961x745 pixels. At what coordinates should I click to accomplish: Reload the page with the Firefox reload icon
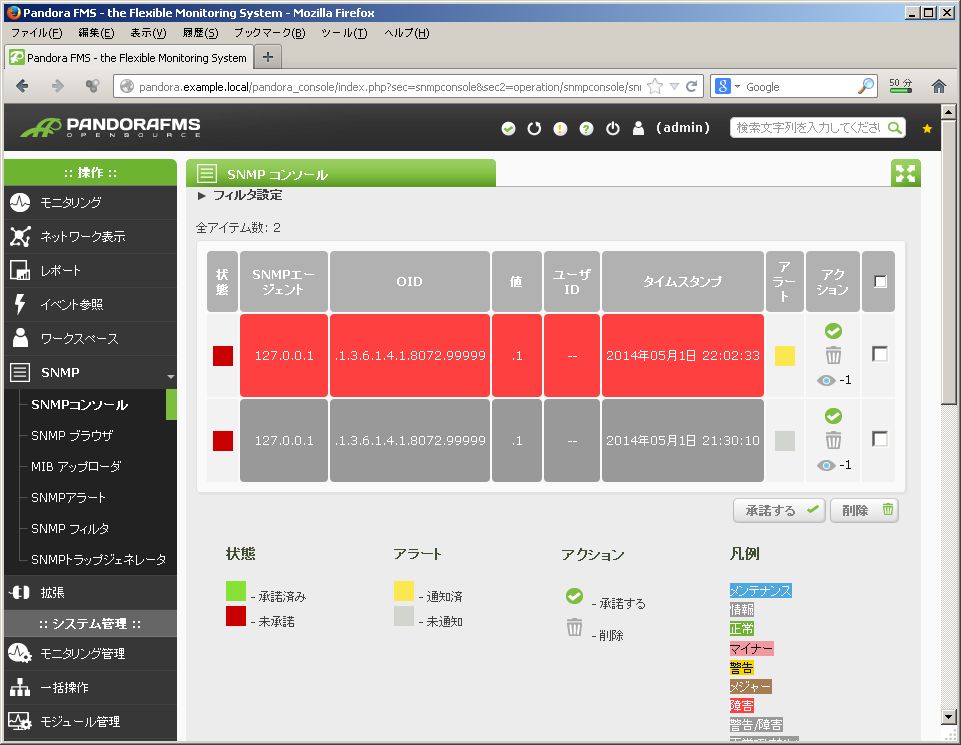coord(691,86)
